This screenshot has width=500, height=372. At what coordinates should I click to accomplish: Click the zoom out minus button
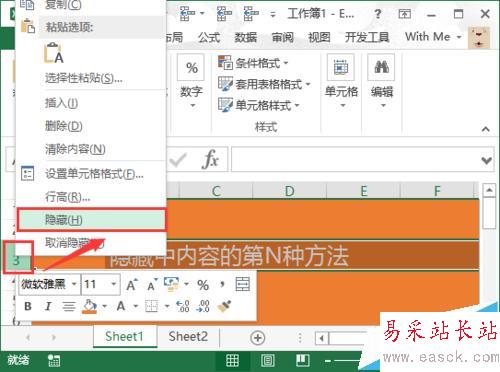click(328, 361)
